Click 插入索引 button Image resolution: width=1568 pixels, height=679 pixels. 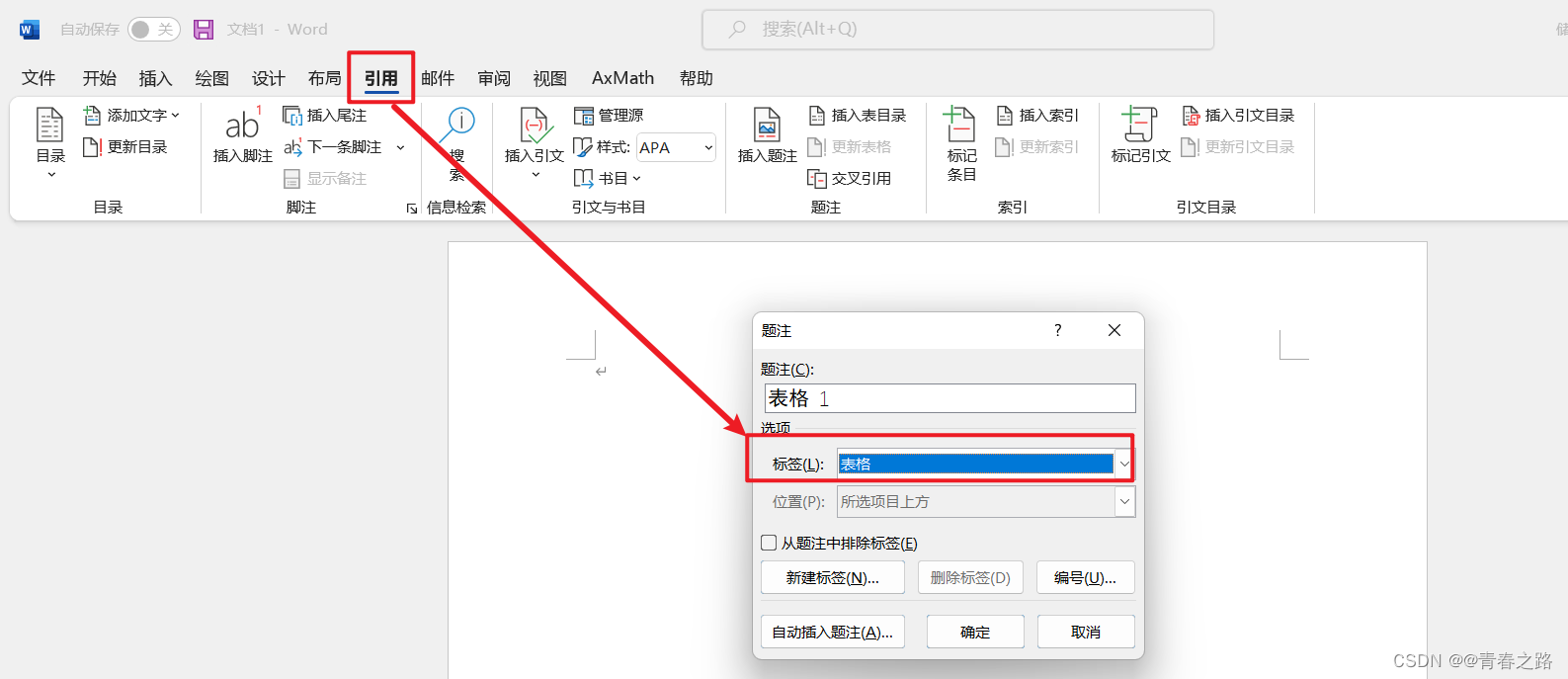point(1037,116)
